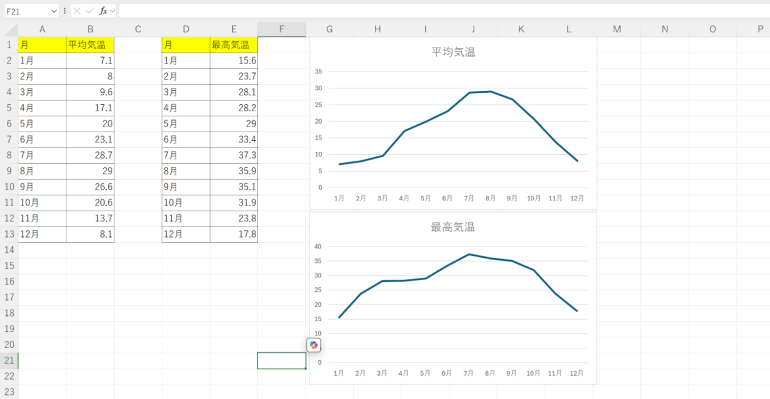The image size is (770, 399).
Task: Open Insert Function fx icon
Action: coord(103,11)
